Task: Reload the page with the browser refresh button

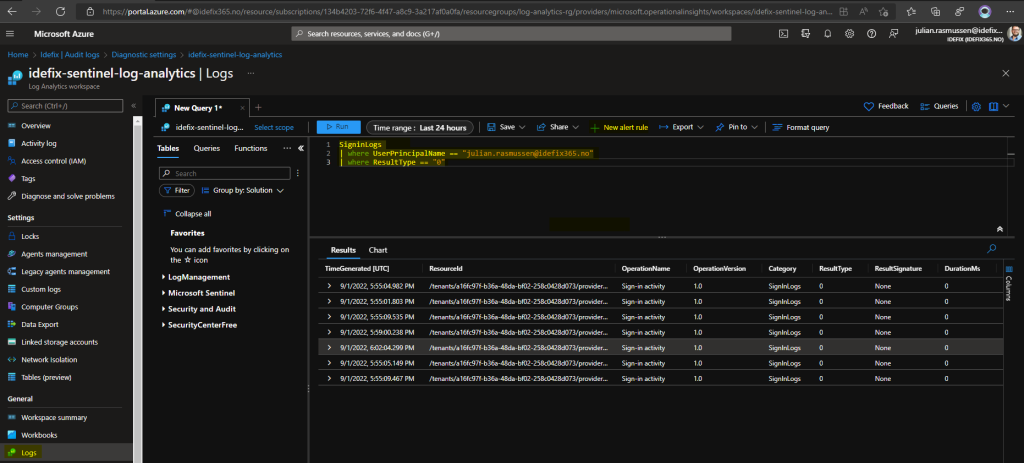Action: coord(60,11)
